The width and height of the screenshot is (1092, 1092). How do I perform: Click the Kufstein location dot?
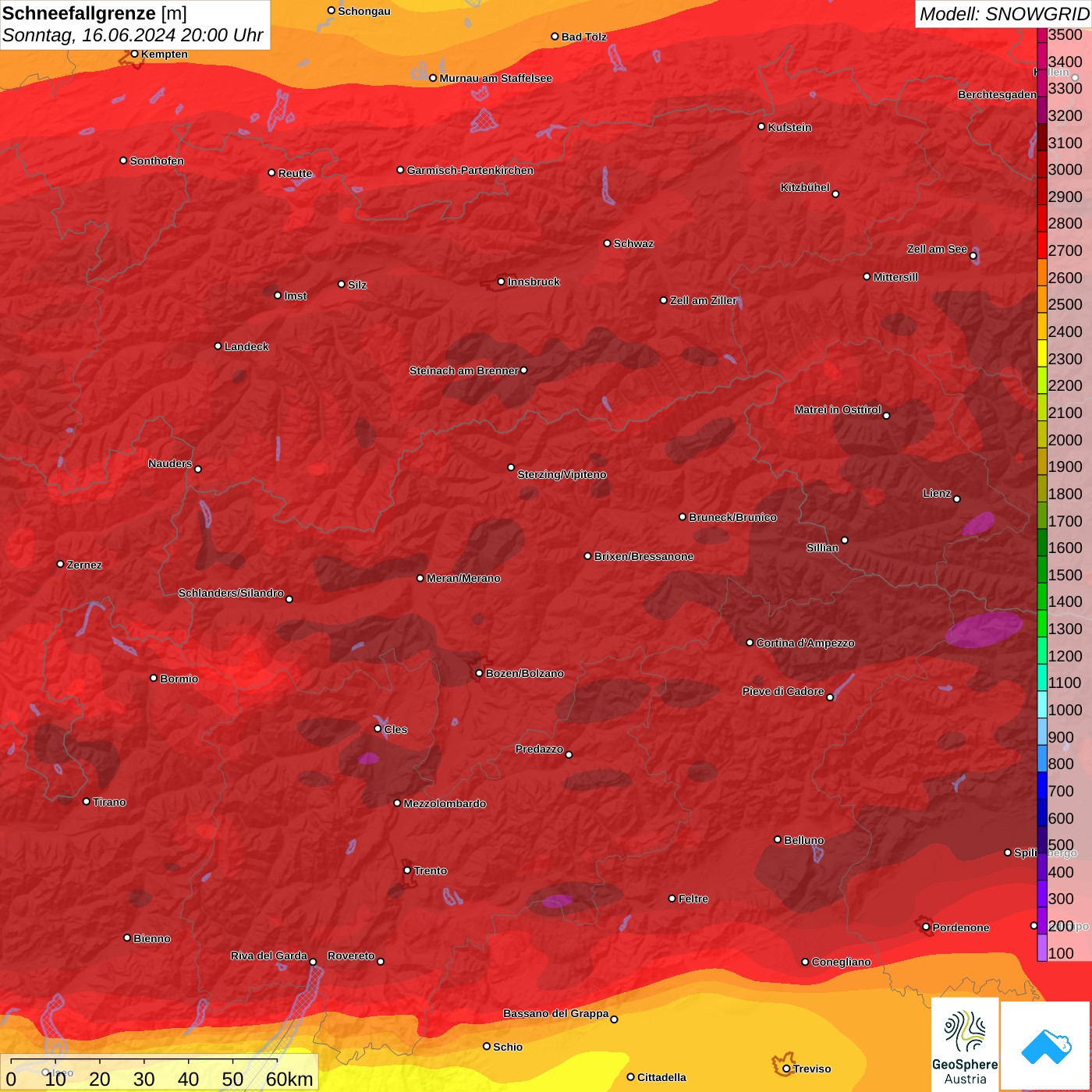click(761, 126)
